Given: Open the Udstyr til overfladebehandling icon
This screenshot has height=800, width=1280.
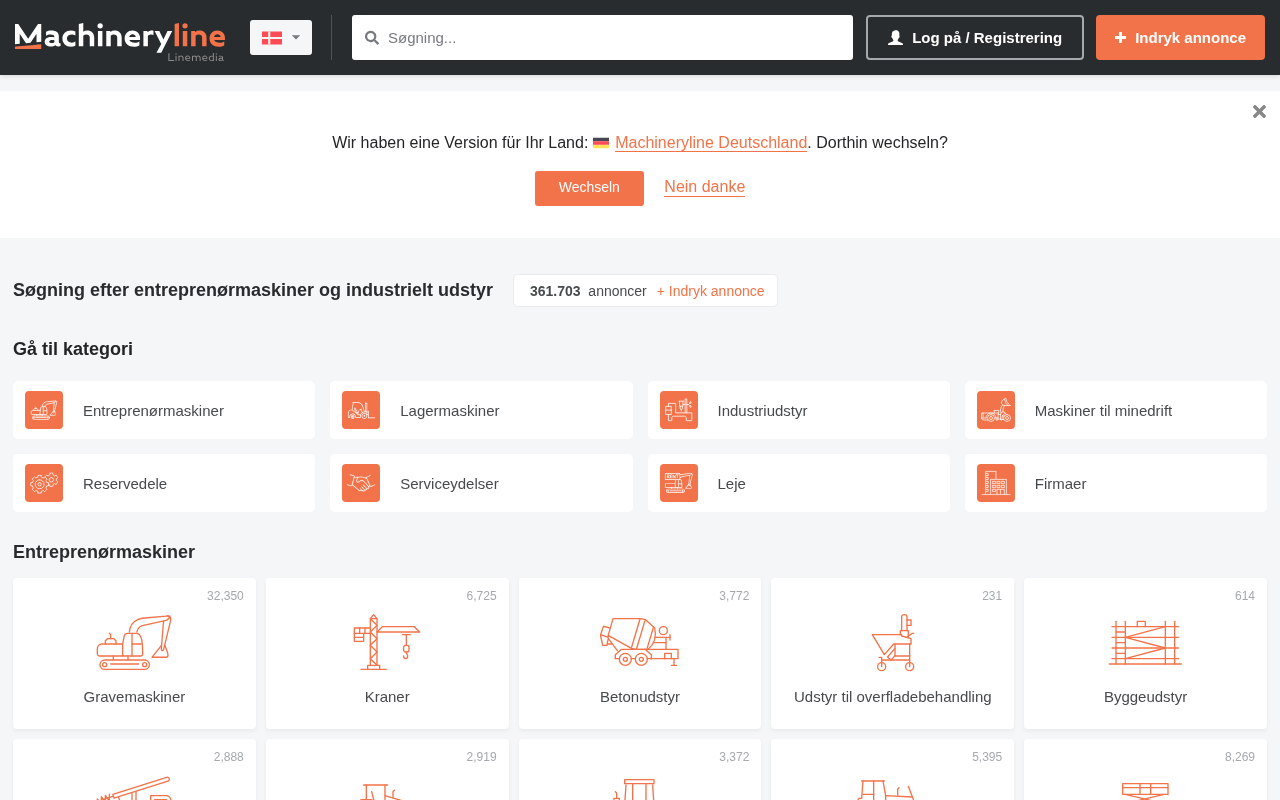Looking at the screenshot, I should [893, 642].
